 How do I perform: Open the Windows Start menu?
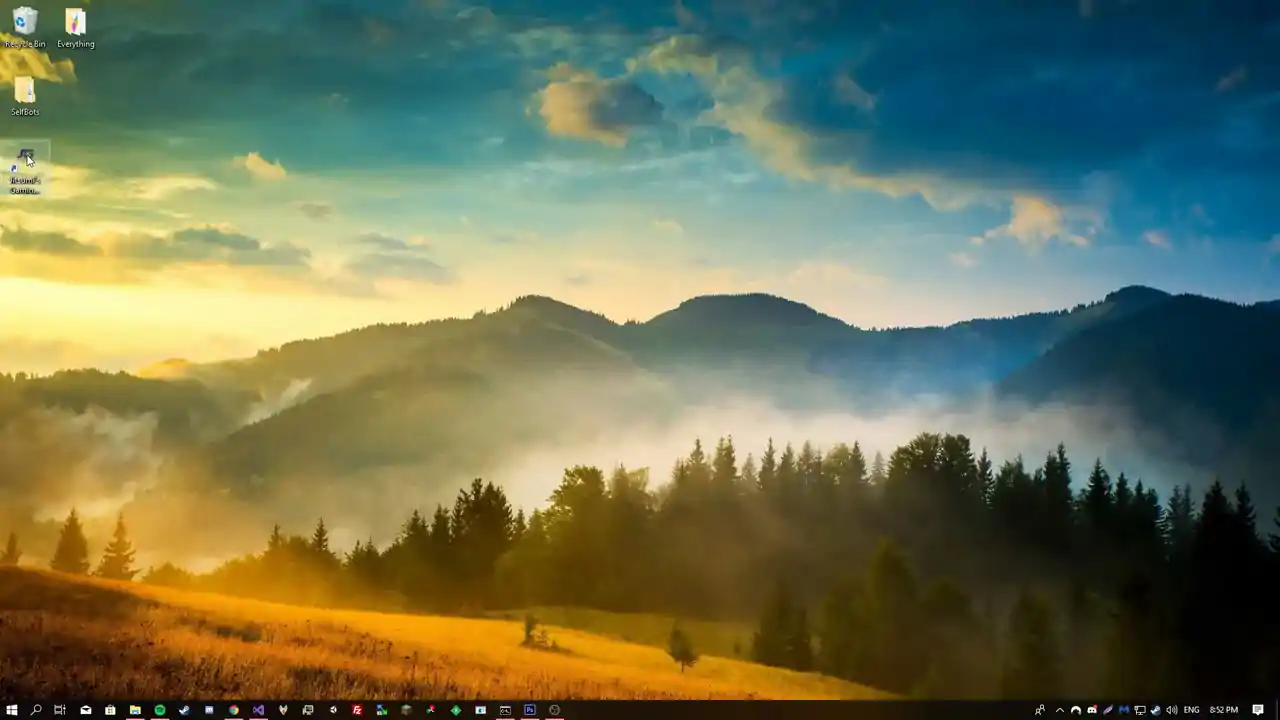(x=11, y=710)
